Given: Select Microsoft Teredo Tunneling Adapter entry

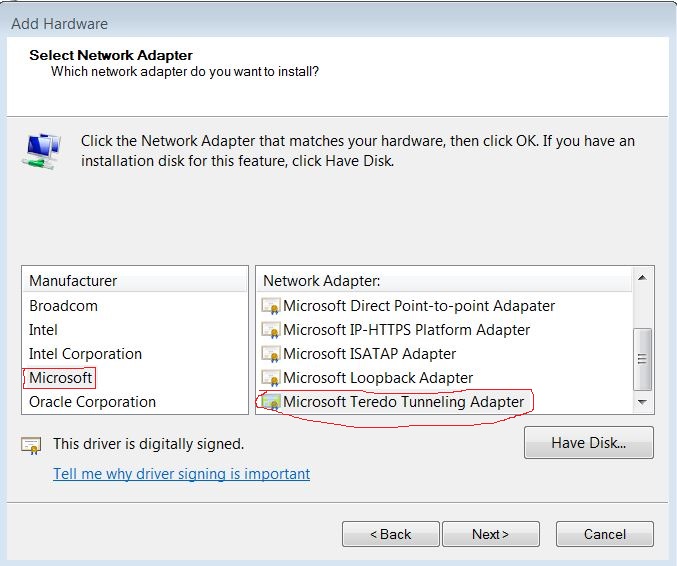Looking at the screenshot, I should click(403, 402).
